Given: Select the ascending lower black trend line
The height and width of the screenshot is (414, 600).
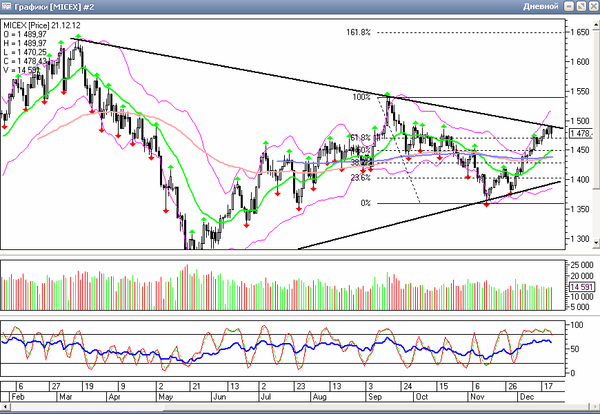Looking at the screenshot, I should [x=429, y=215].
